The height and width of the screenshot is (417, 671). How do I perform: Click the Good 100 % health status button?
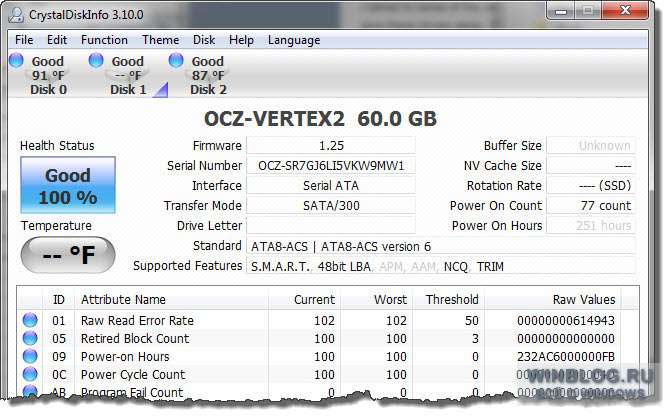point(68,185)
